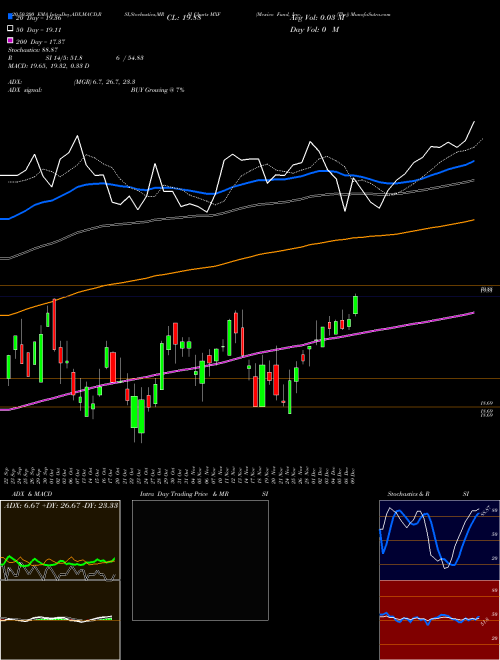Click the '(MGR) 6.7, 26.7, 23.3' ADX values

tap(104, 82)
